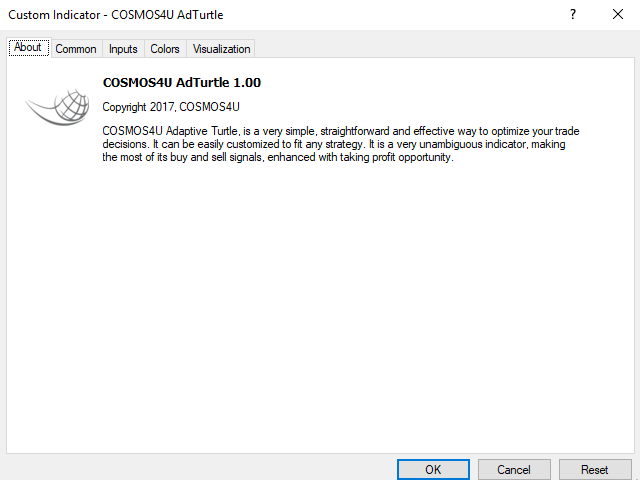Image resolution: width=640 pixels, height=480 pixels.
Task: Show the Visualization tab
Action: pyautogui.click(x=221, y=49)
